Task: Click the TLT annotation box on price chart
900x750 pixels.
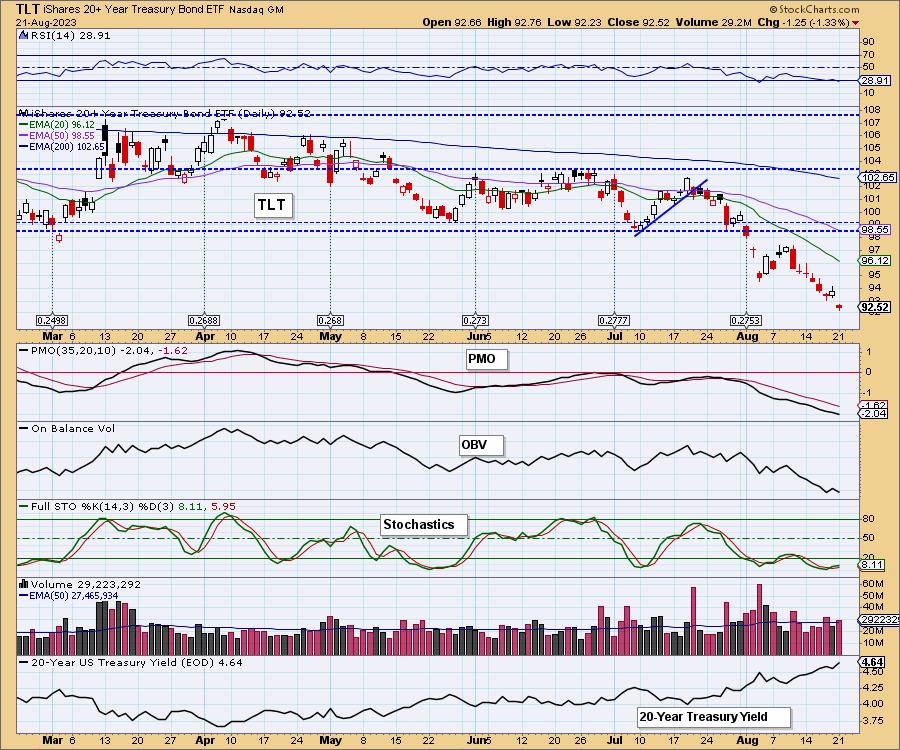Action: (x=272, y=205)
